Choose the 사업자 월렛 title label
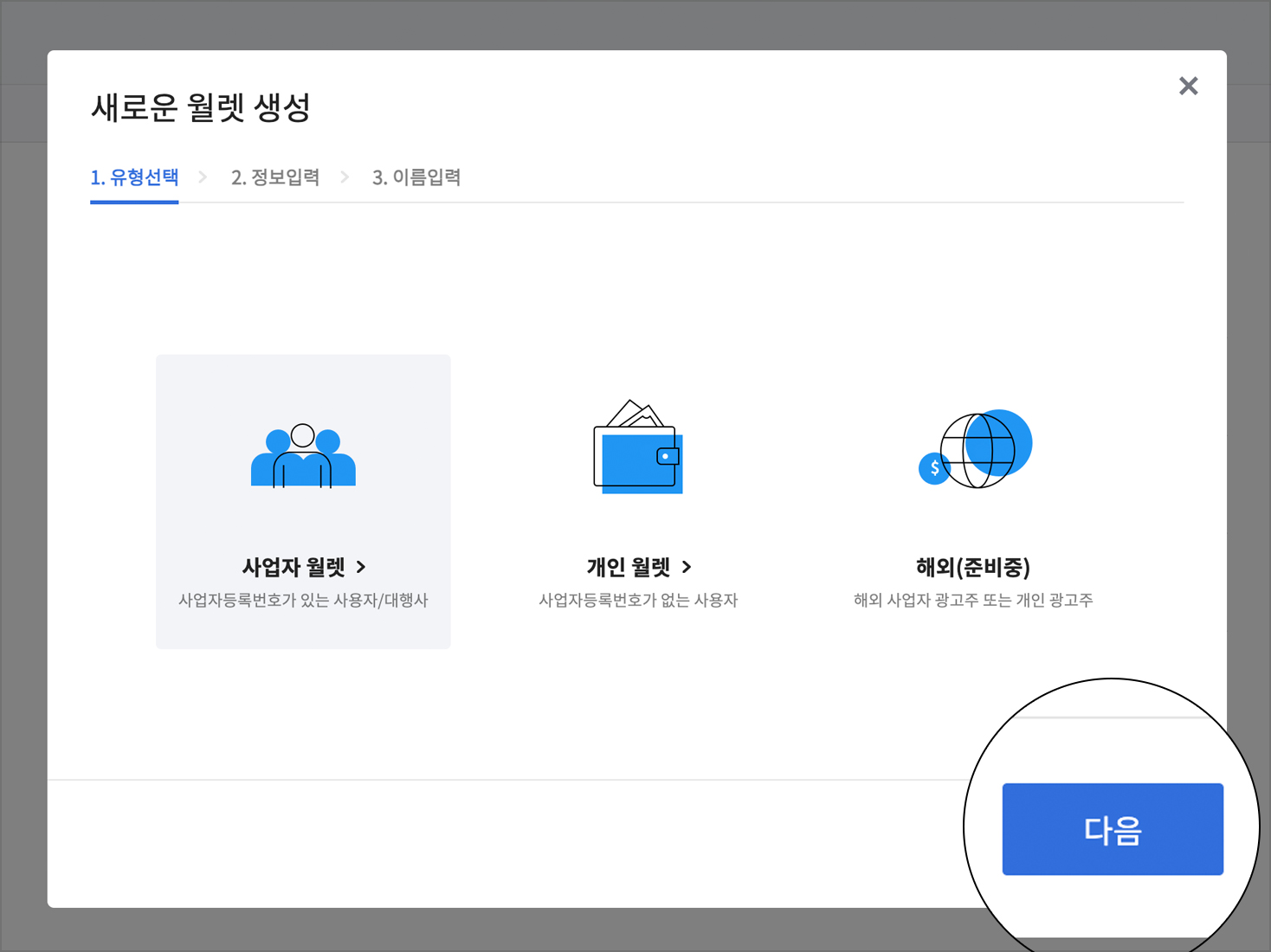 (x=294, y=567)
